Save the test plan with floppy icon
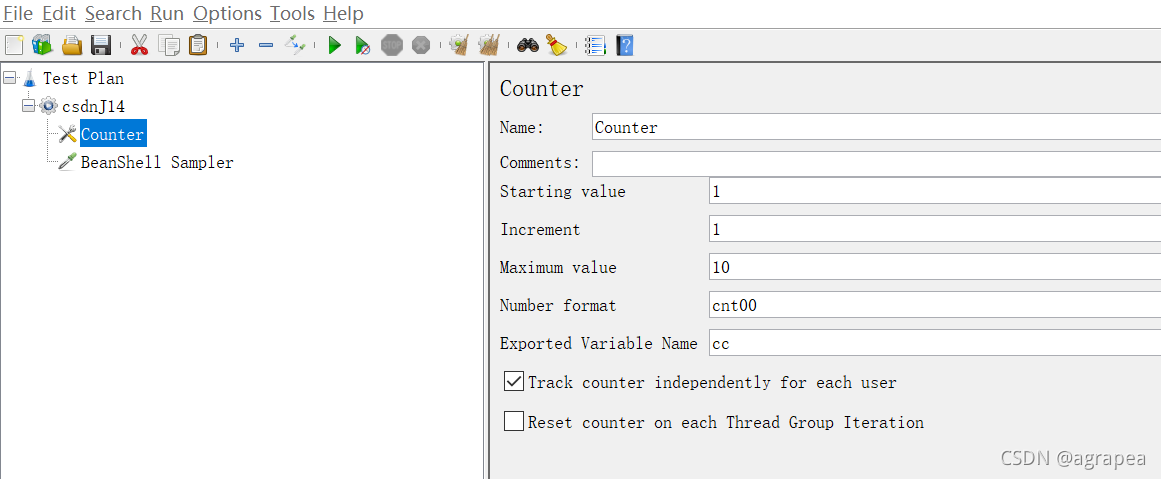 (101, 46)
